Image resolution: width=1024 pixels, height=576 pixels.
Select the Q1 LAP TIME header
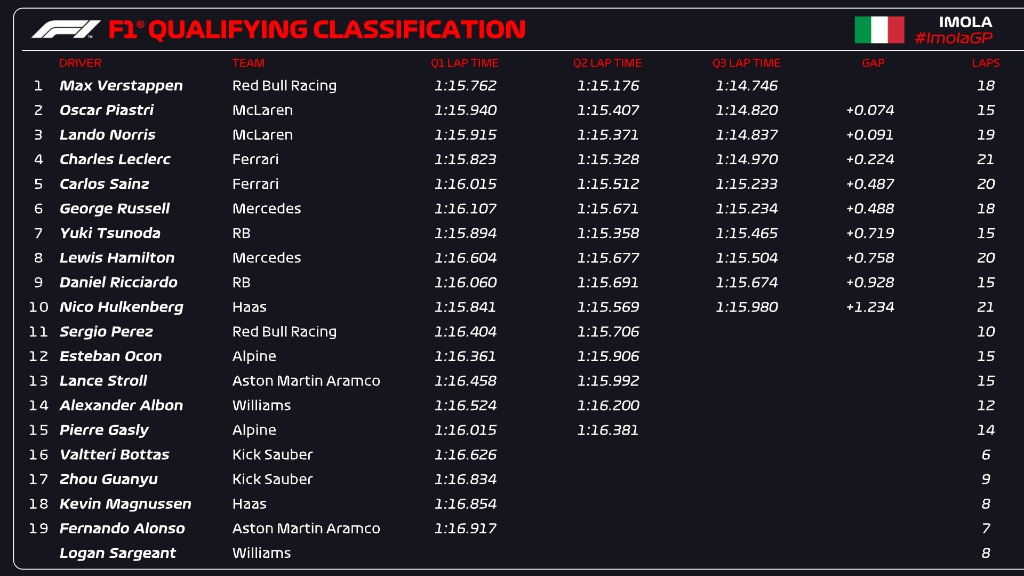(464, 63)
